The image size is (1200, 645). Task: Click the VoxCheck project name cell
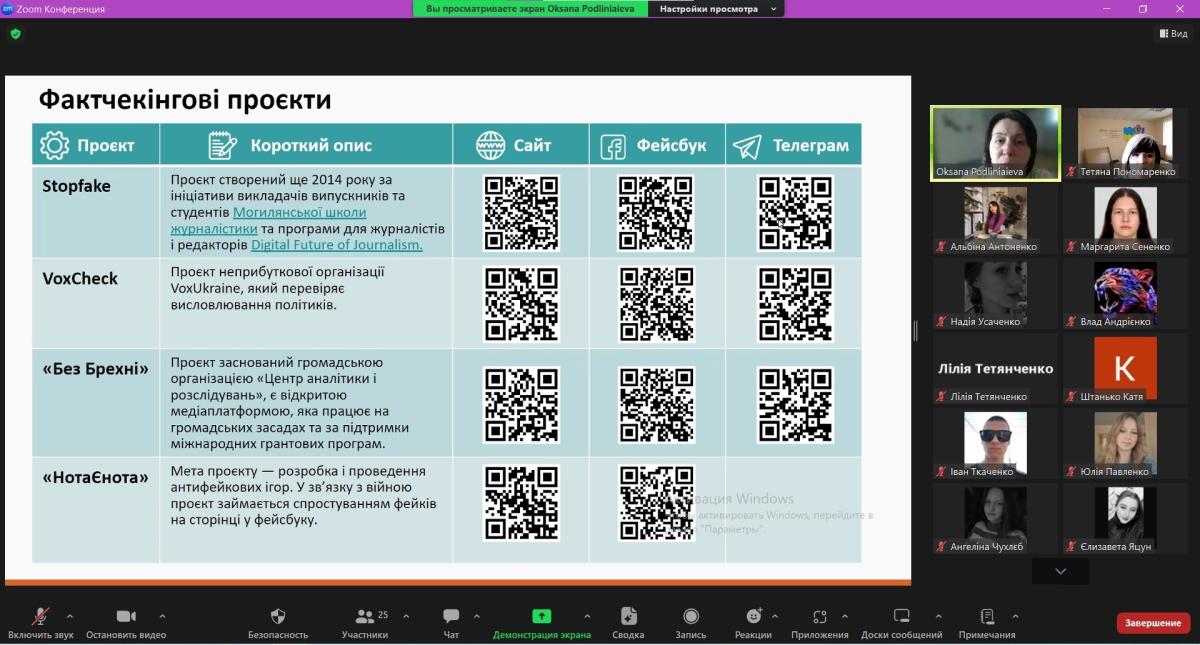pyautogui.click(x=96, y=304)
